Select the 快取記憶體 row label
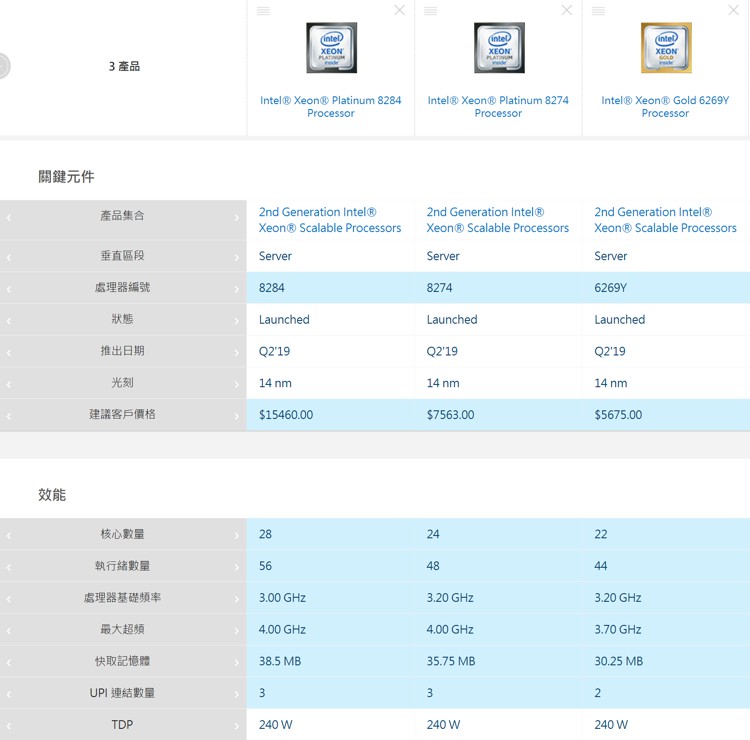The height and width of the screenshot is (740, 750). pyautogui.click(x=122, y=661)
